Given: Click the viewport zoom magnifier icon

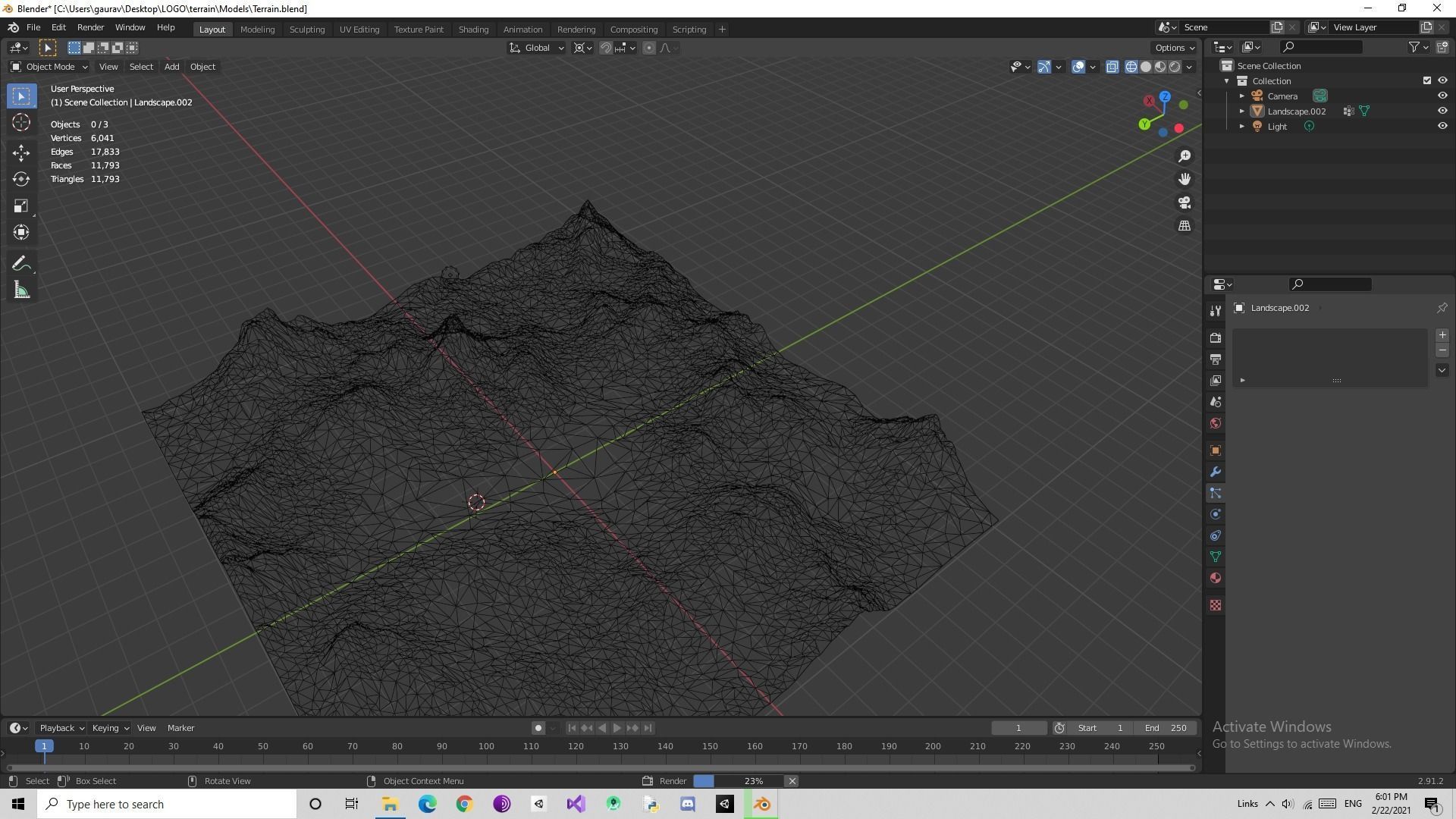Looking at the screenshot, I should [x=1185, y=156].
